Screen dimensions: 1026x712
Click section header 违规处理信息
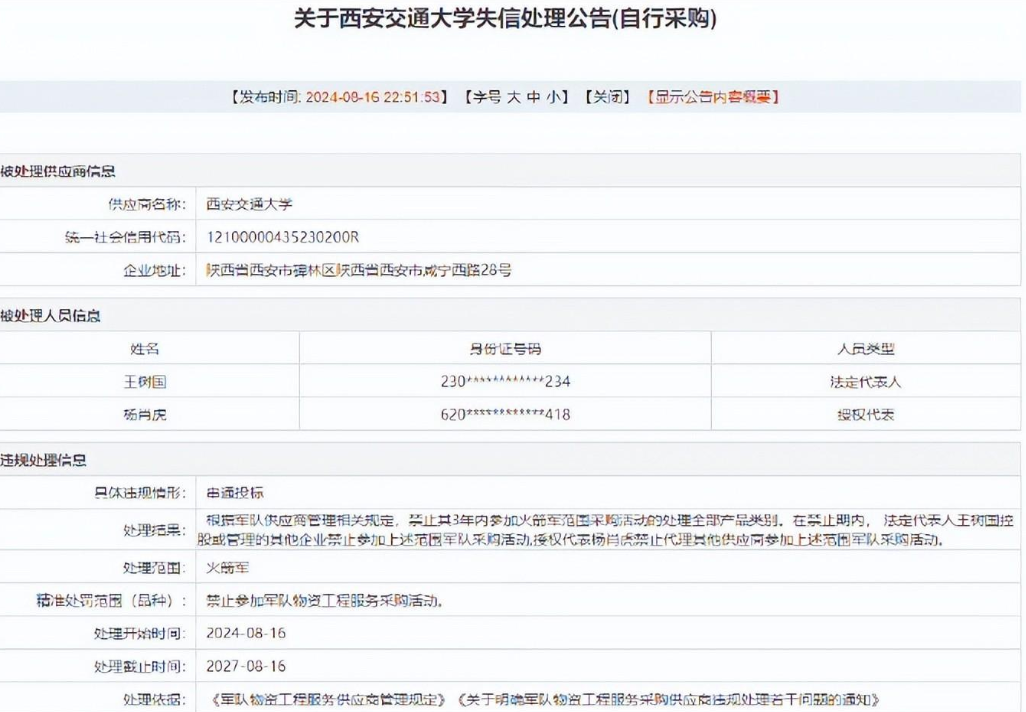pos(43,460)
